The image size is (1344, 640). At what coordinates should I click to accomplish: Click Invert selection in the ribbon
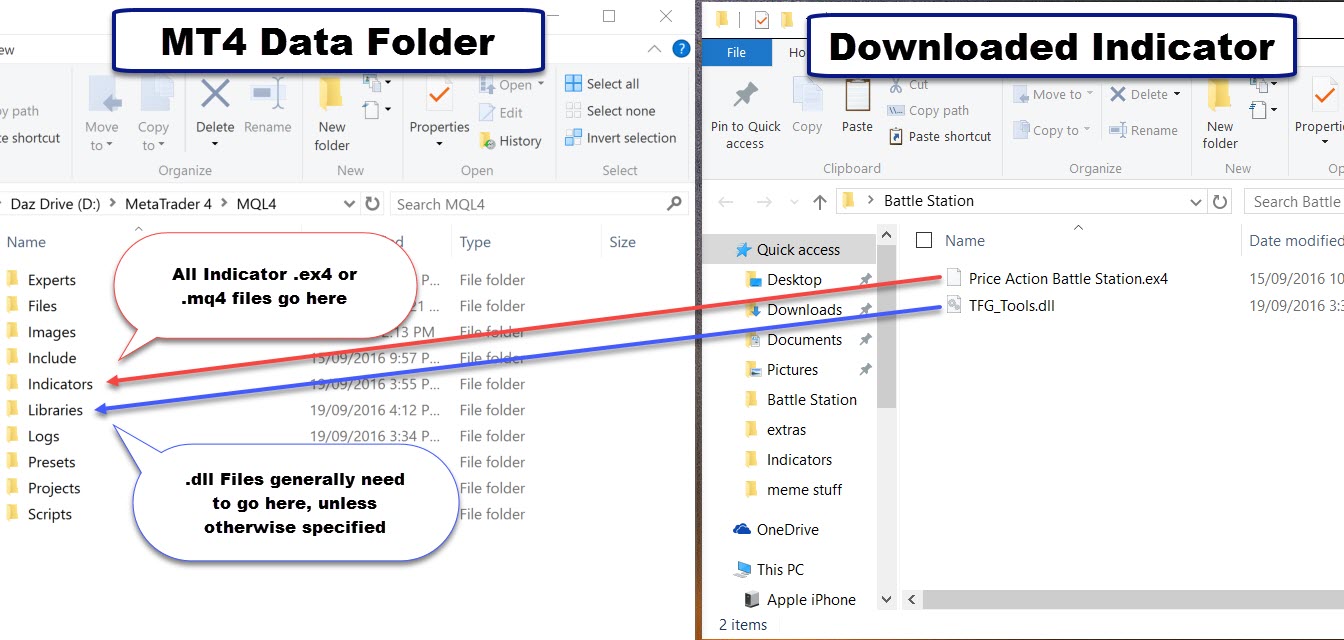pos(620,138)
